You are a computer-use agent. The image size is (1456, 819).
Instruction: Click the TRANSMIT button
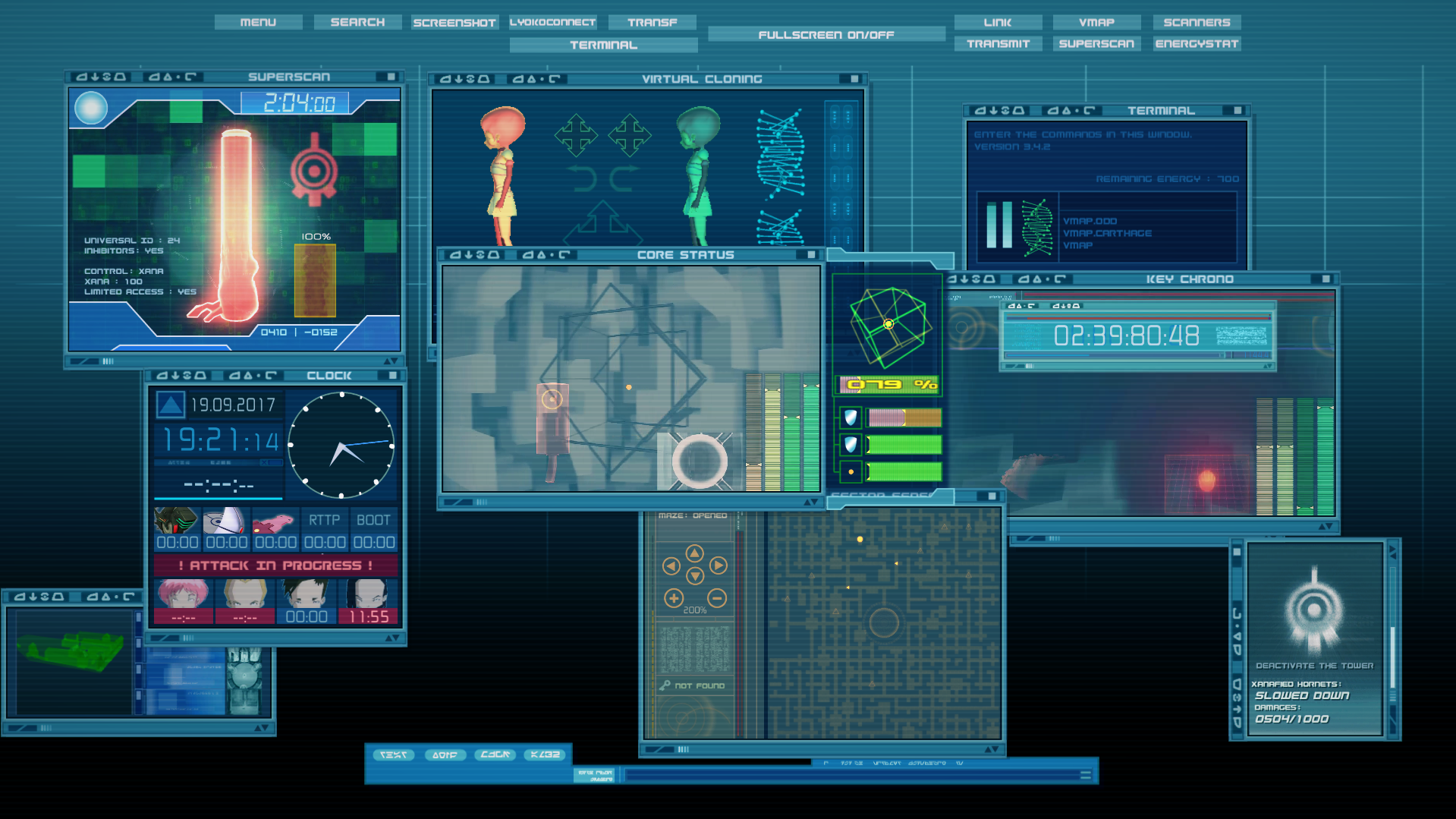click(998, 43)
